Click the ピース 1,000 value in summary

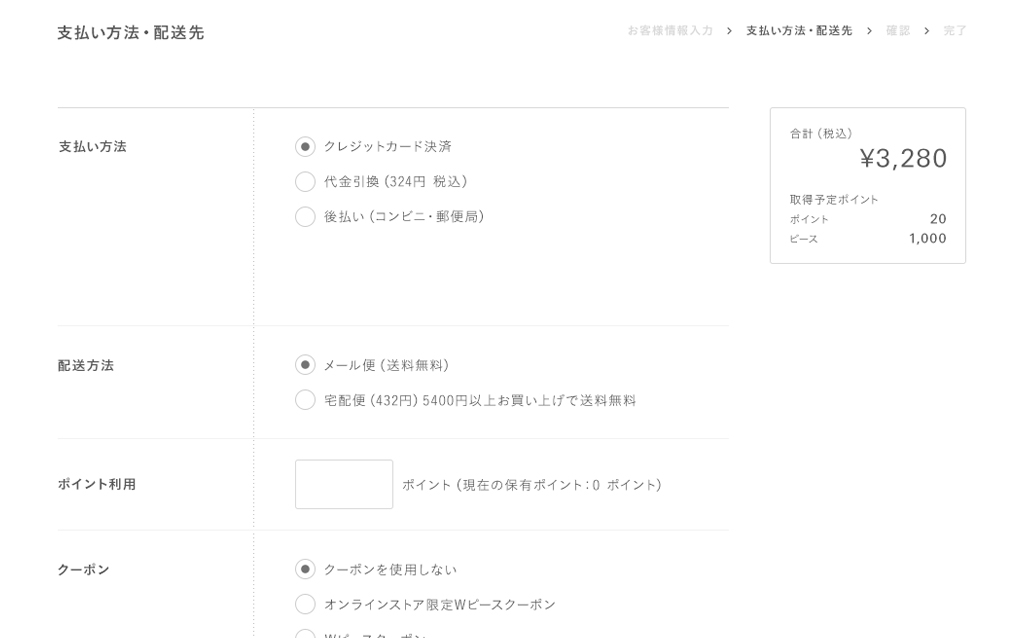[x=927, y=238]
